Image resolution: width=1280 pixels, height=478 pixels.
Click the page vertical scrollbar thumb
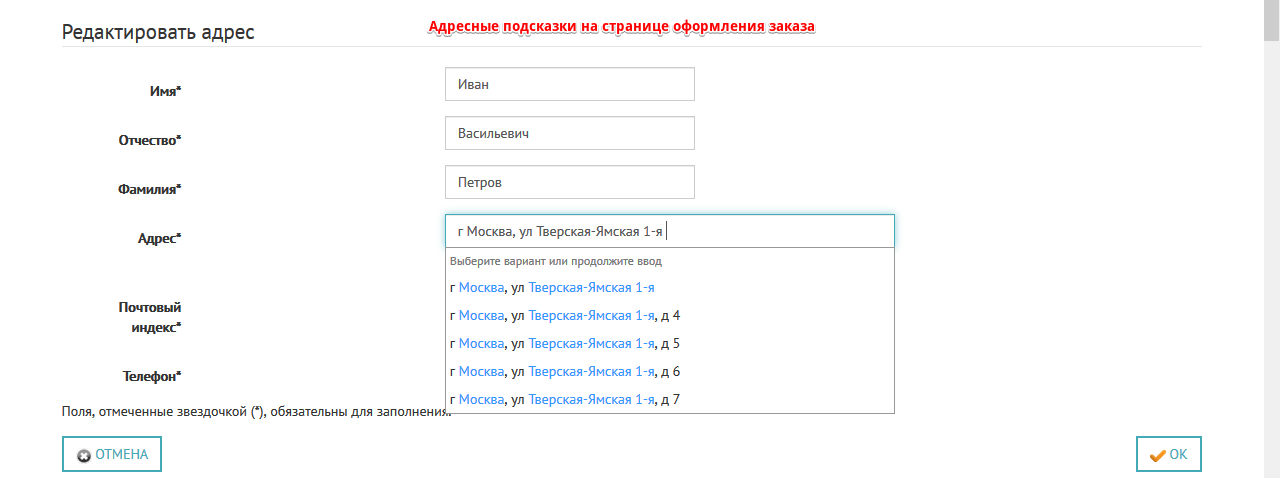click(1271, 20)
